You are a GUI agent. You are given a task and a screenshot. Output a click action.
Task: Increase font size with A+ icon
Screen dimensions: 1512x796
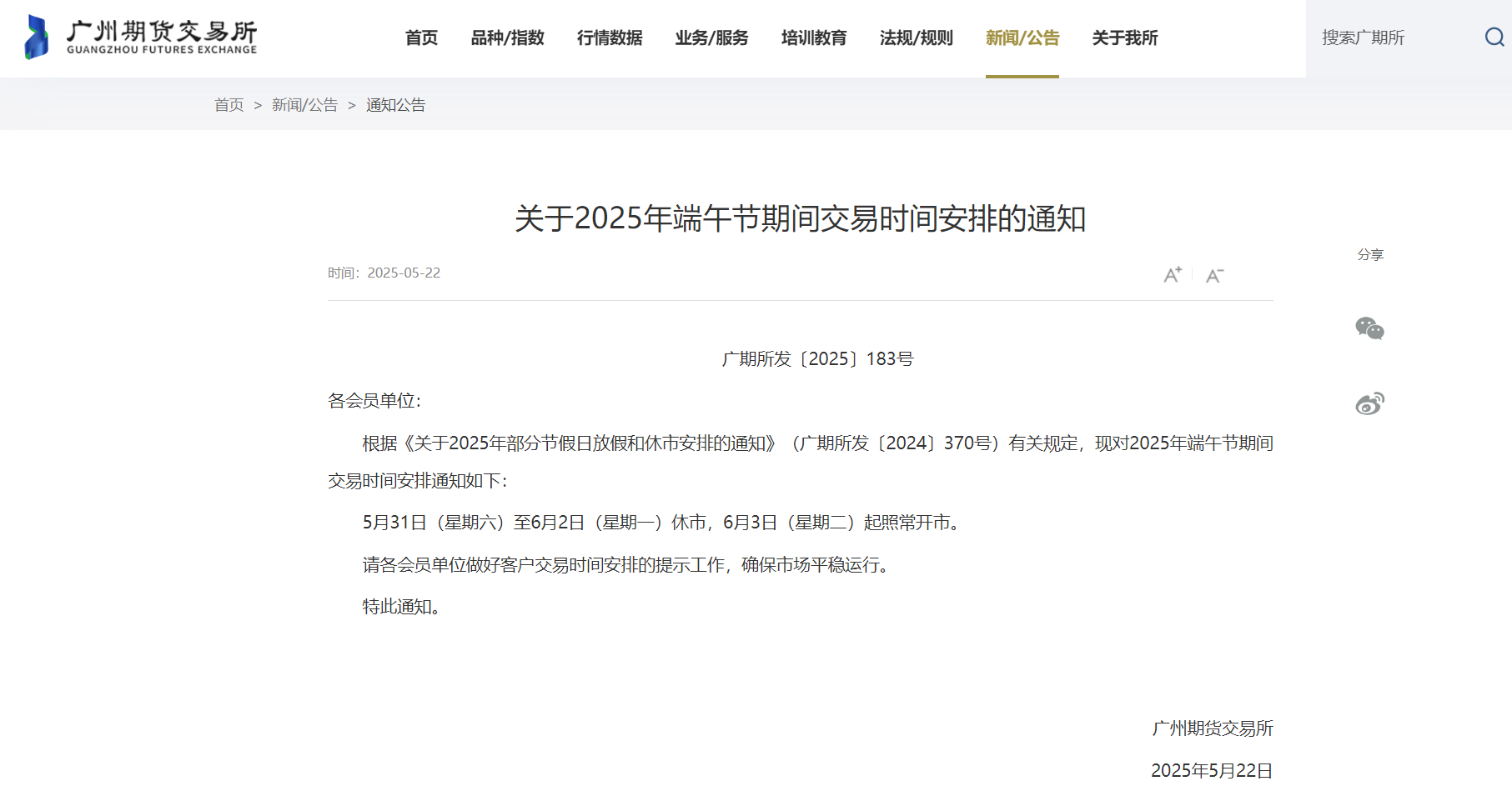pyautogui.click(x=1173, y=275)
